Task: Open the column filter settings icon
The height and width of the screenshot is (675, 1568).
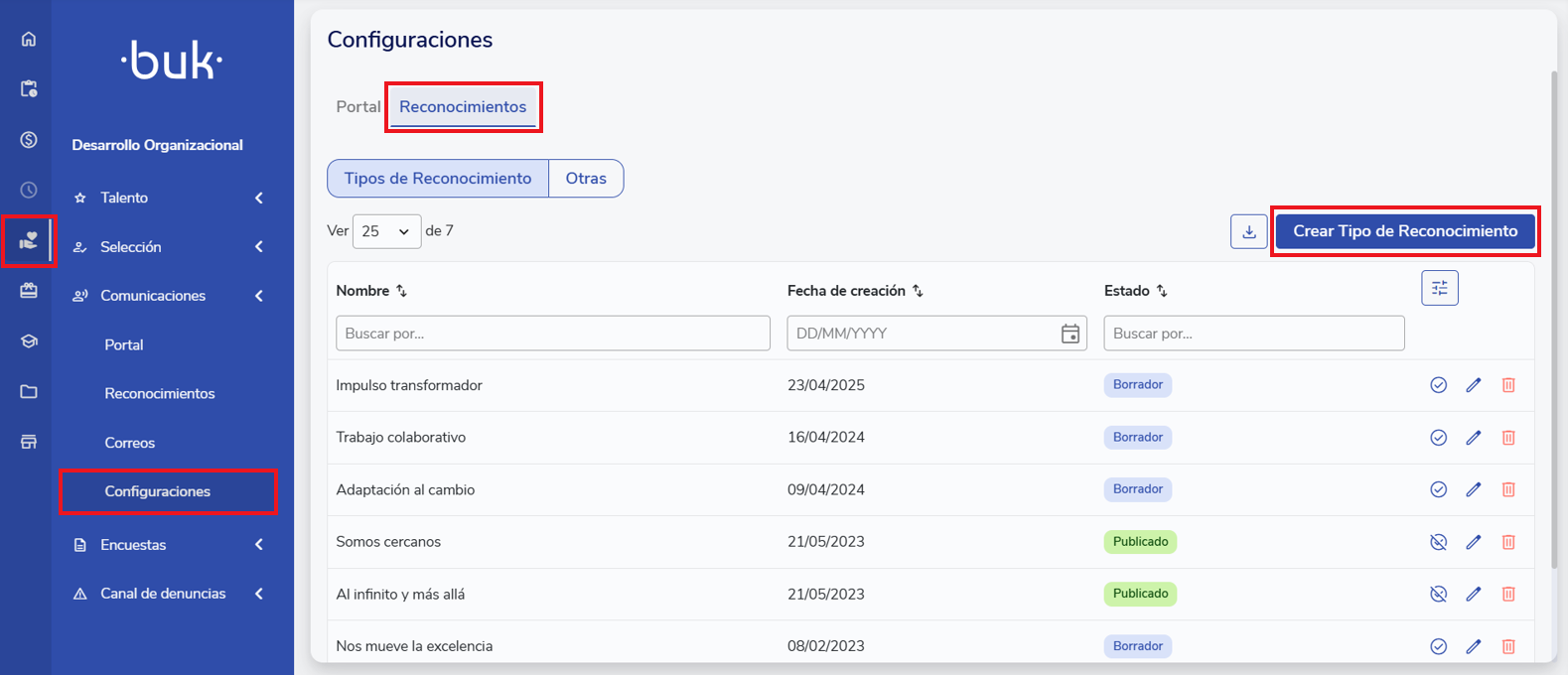Action: pos(1439,288)
